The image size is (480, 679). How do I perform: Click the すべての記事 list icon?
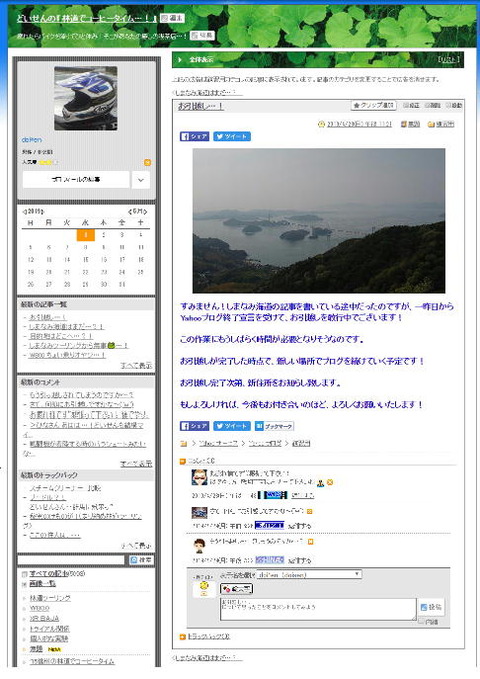(25, 574)
